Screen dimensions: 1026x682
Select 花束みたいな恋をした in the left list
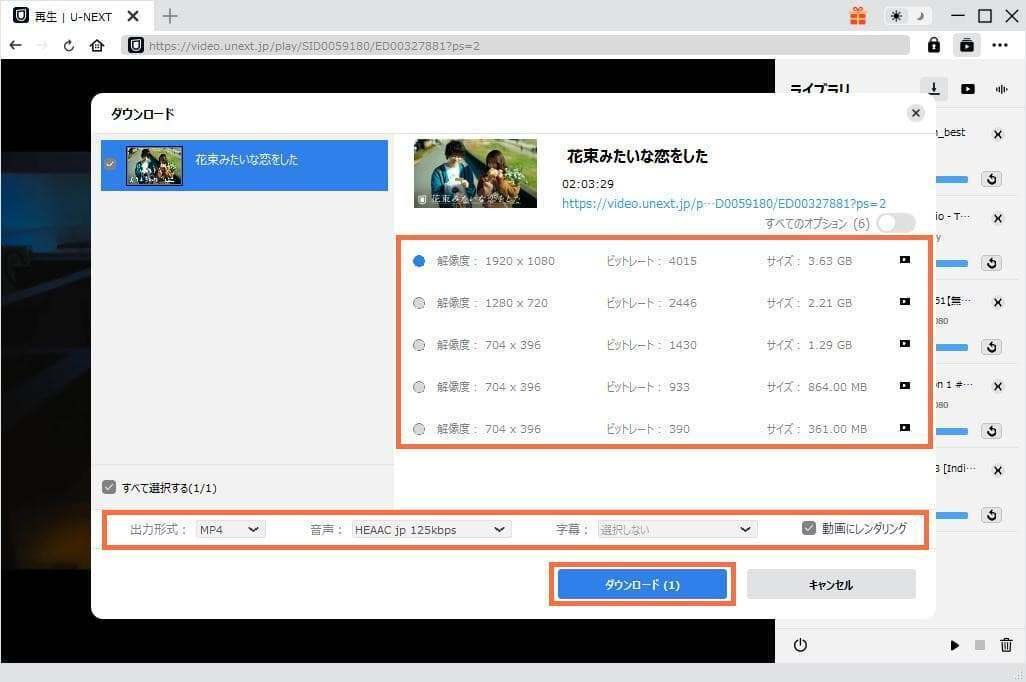coord(244,165)
